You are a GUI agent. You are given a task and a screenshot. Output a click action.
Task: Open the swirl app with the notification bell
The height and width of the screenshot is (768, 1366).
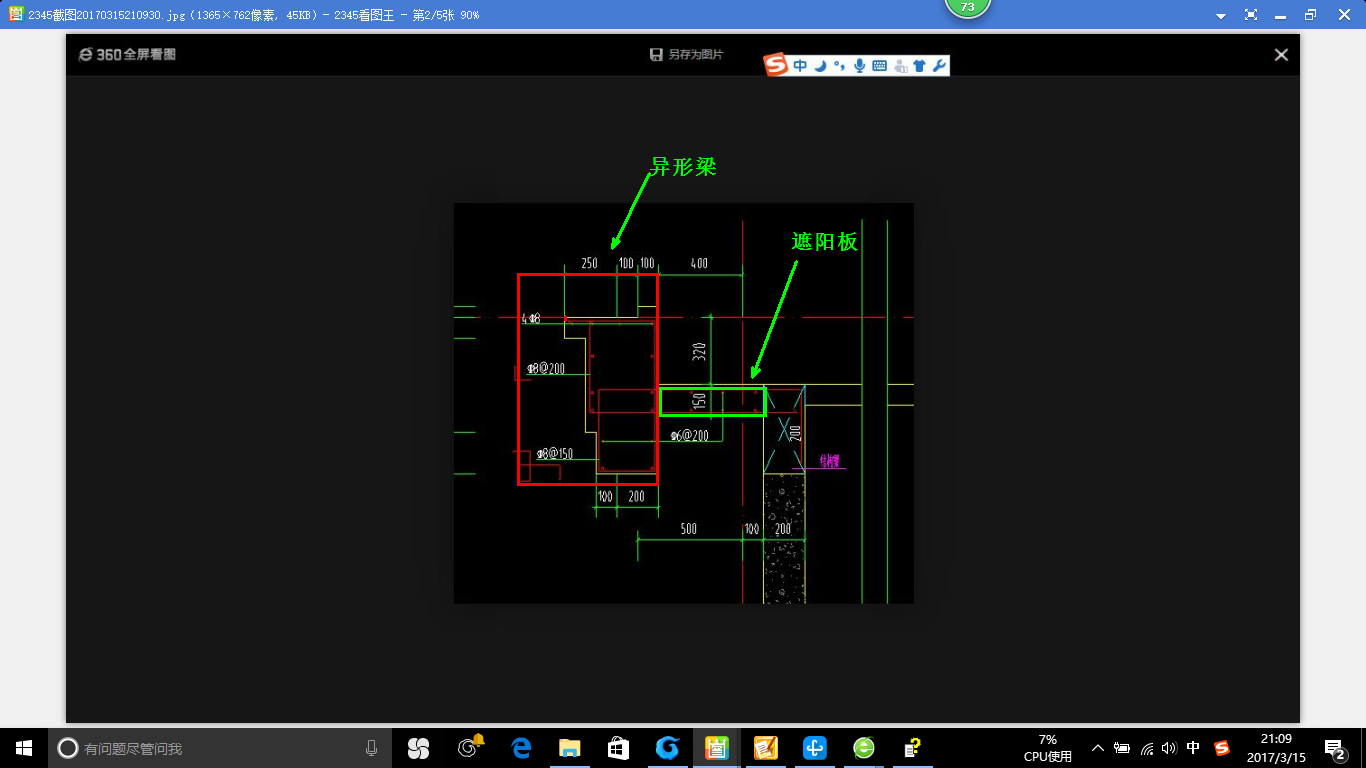tap(469, 748)
